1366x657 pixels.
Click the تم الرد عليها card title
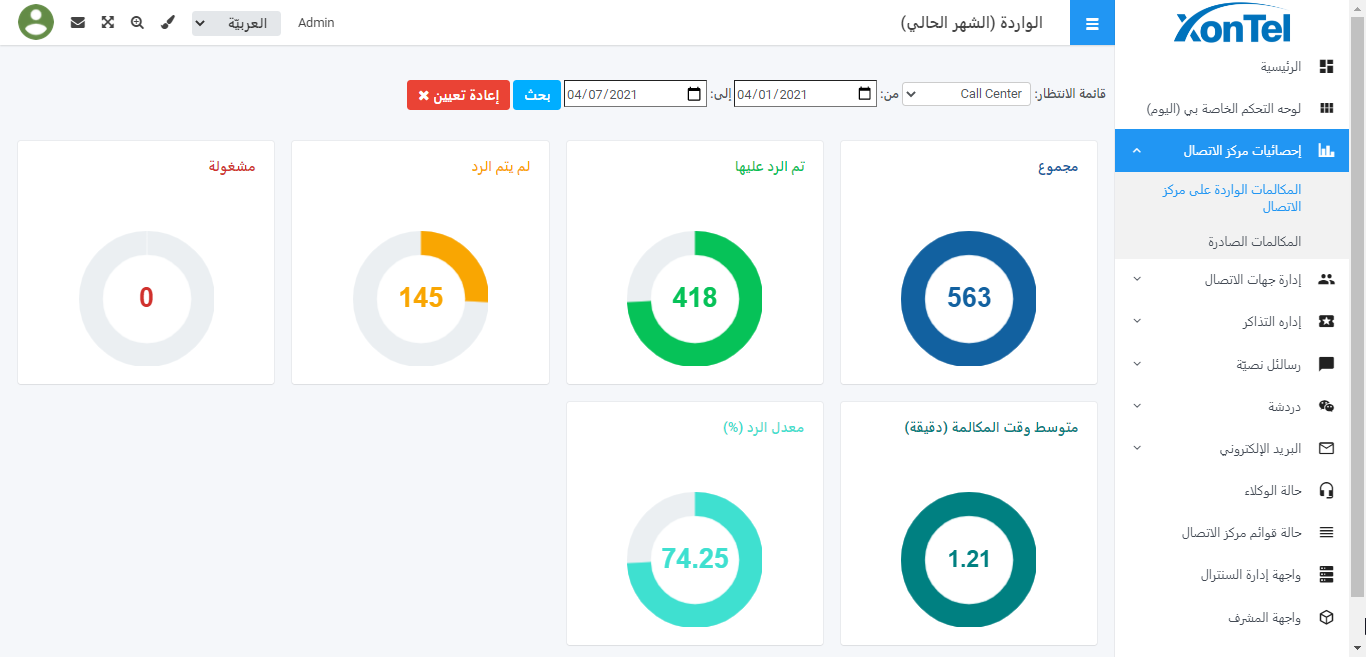tap(770, 167)
